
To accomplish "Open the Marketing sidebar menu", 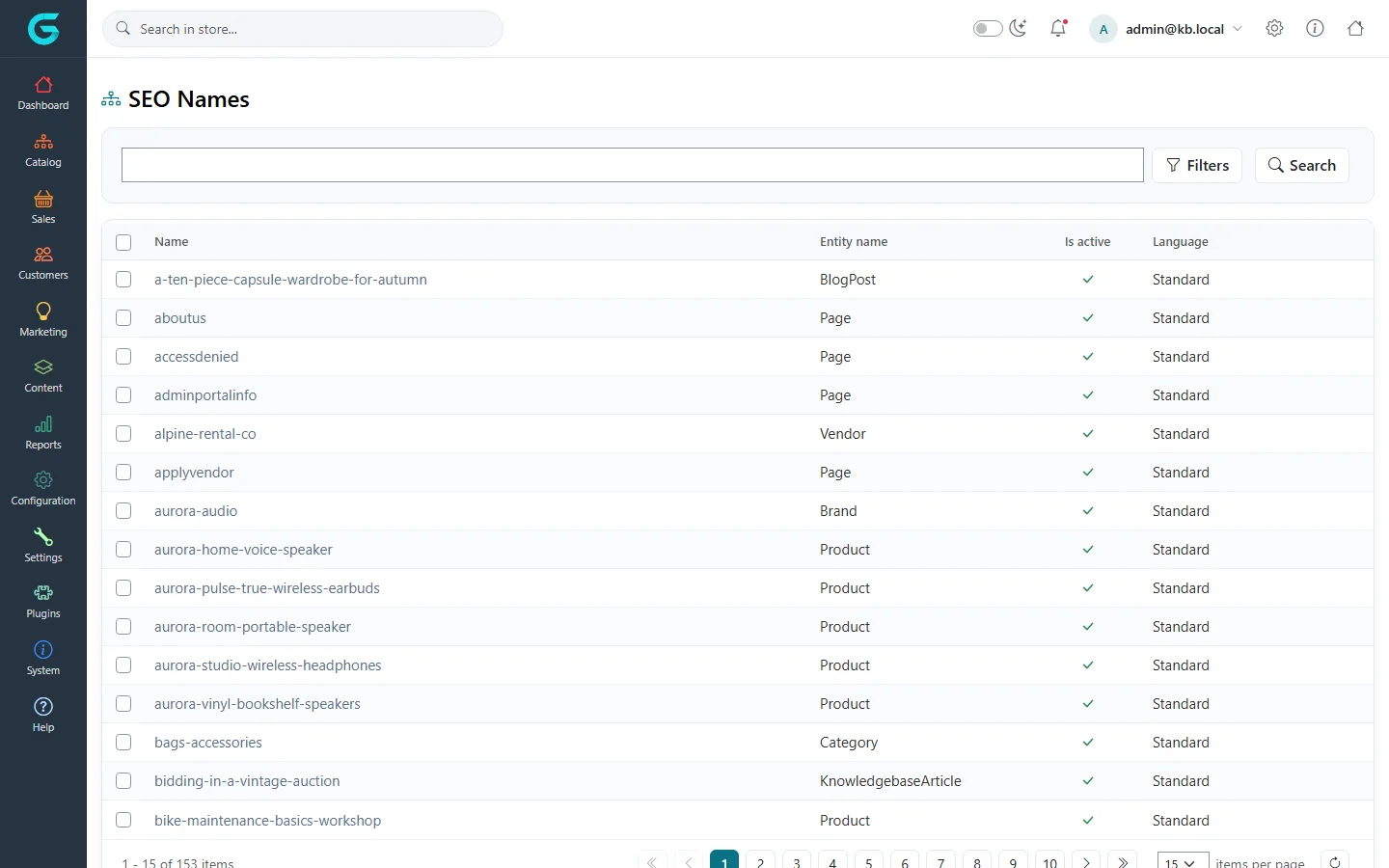I will coord(43,320).
